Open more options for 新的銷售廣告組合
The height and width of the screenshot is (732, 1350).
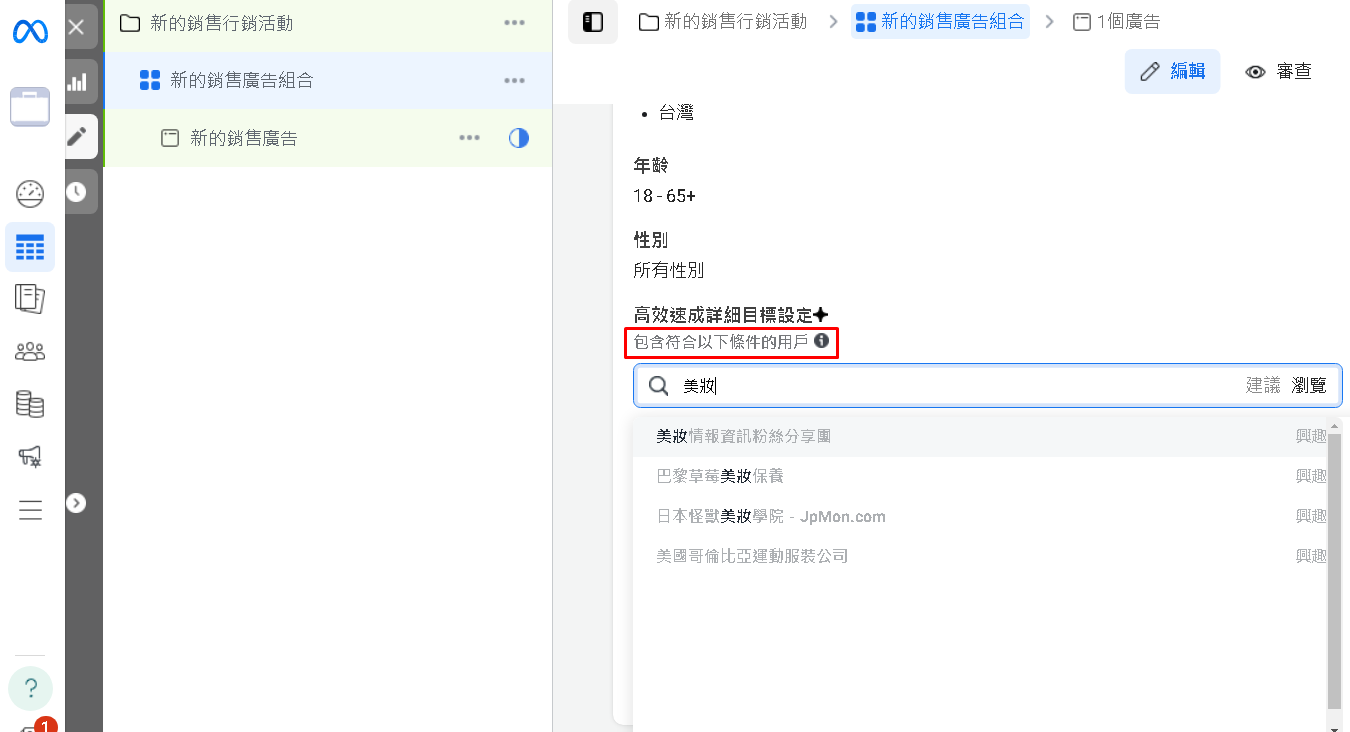514,81
